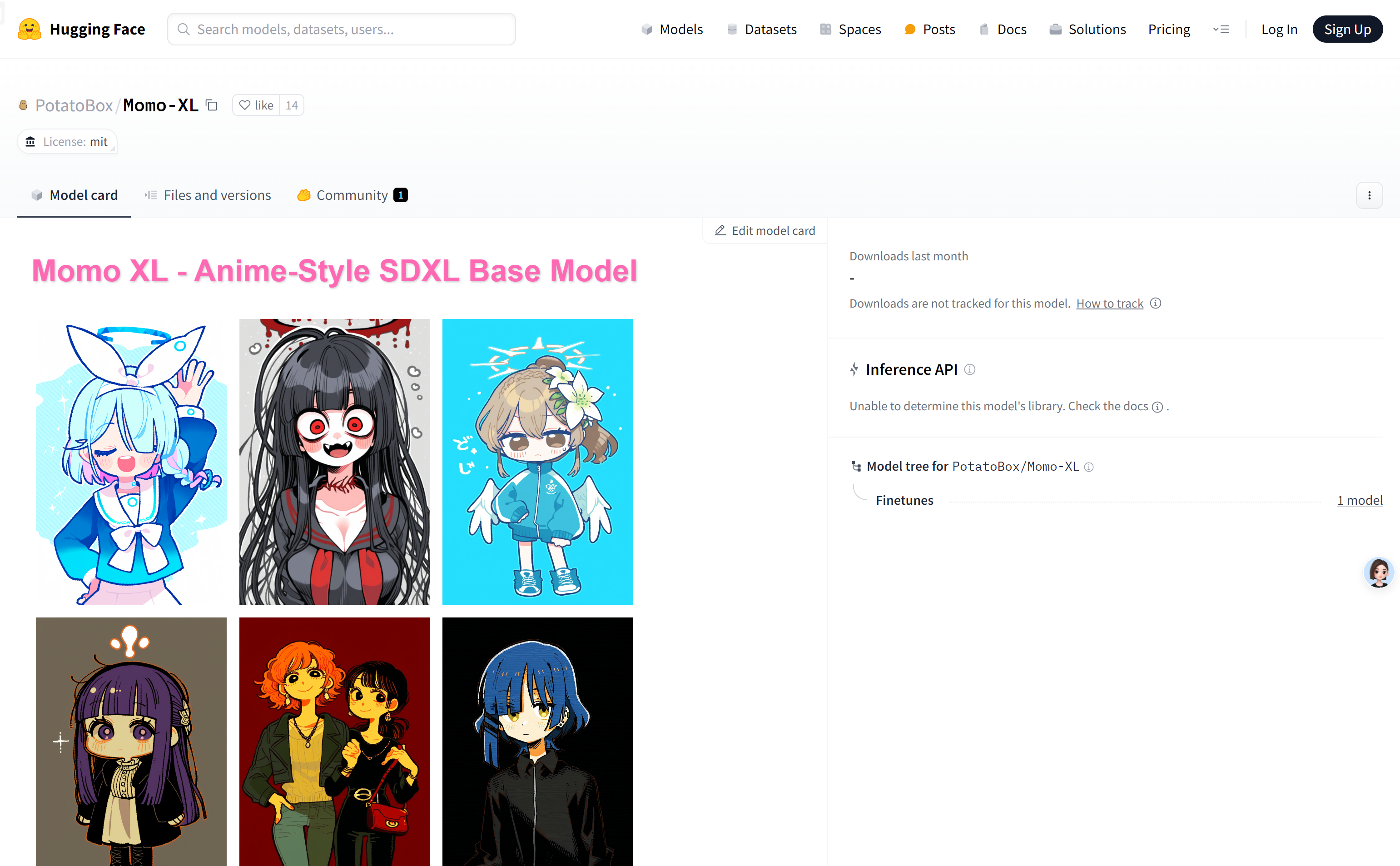The image size is (1400, 866).
Task: Click the info icon beside Model tree heading
Action: point(1089,467)
